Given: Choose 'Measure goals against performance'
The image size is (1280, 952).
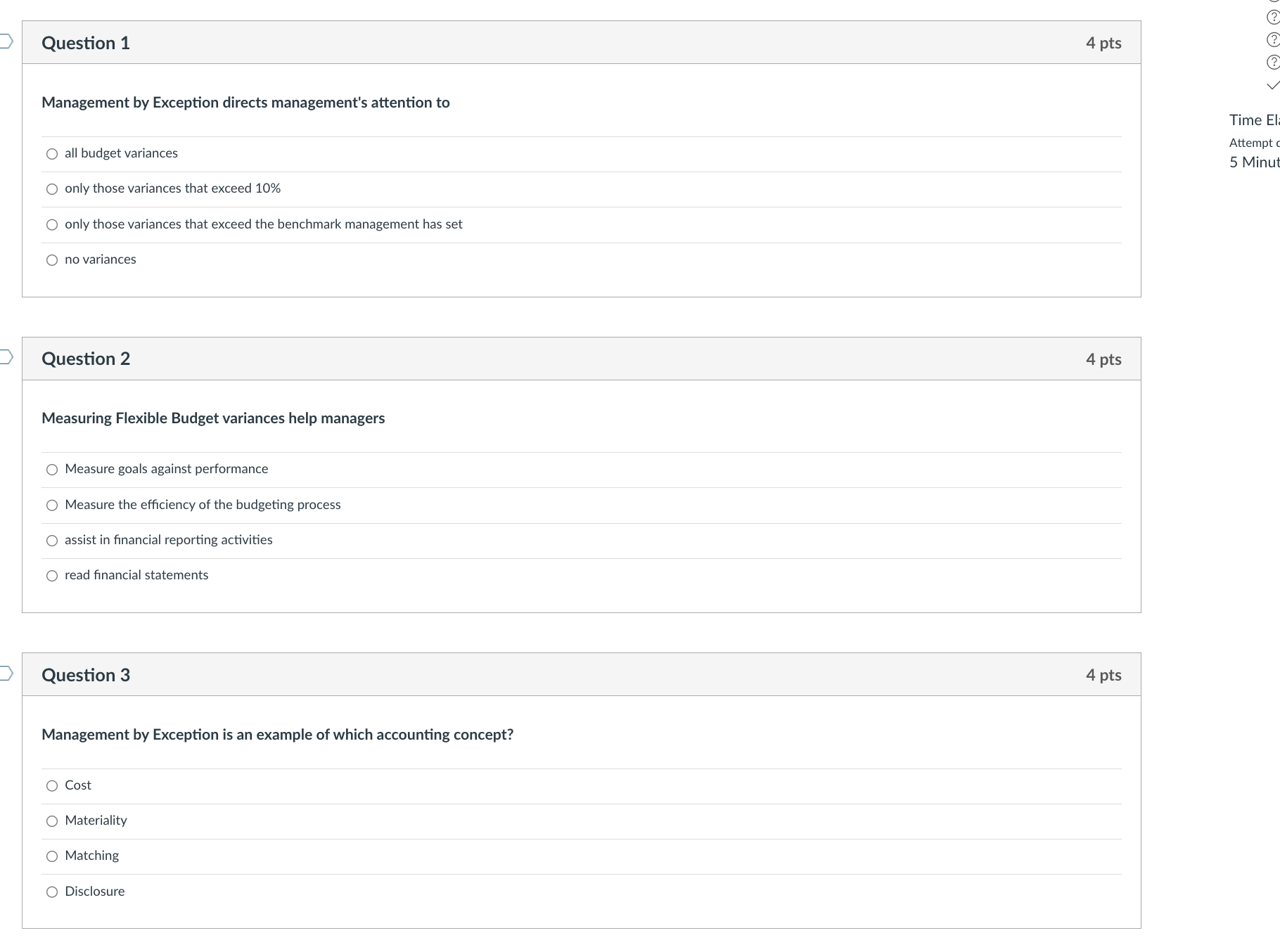Looking at the screenshot, I should [52, 469].
